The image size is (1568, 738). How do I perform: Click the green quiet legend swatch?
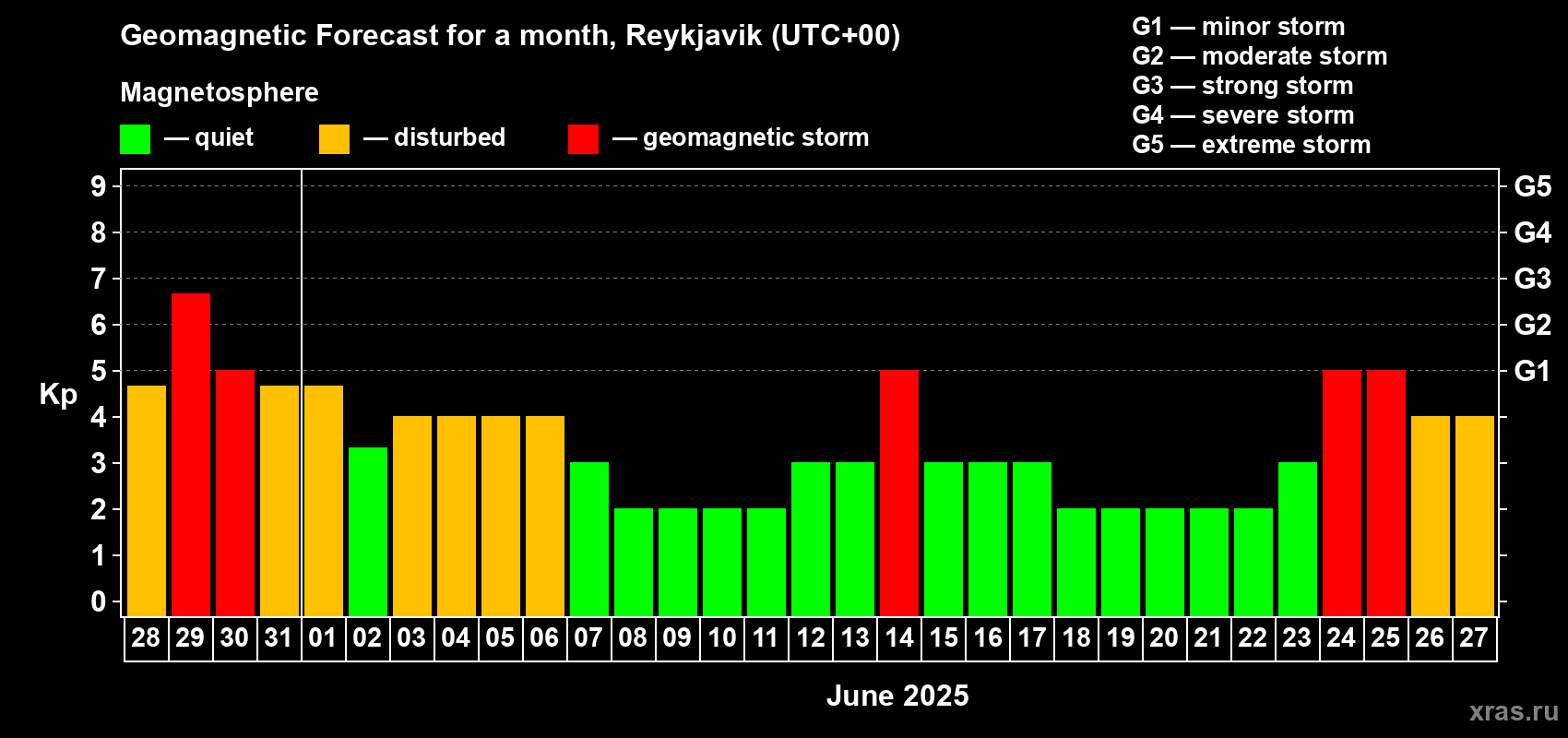(x=135, y=139)
